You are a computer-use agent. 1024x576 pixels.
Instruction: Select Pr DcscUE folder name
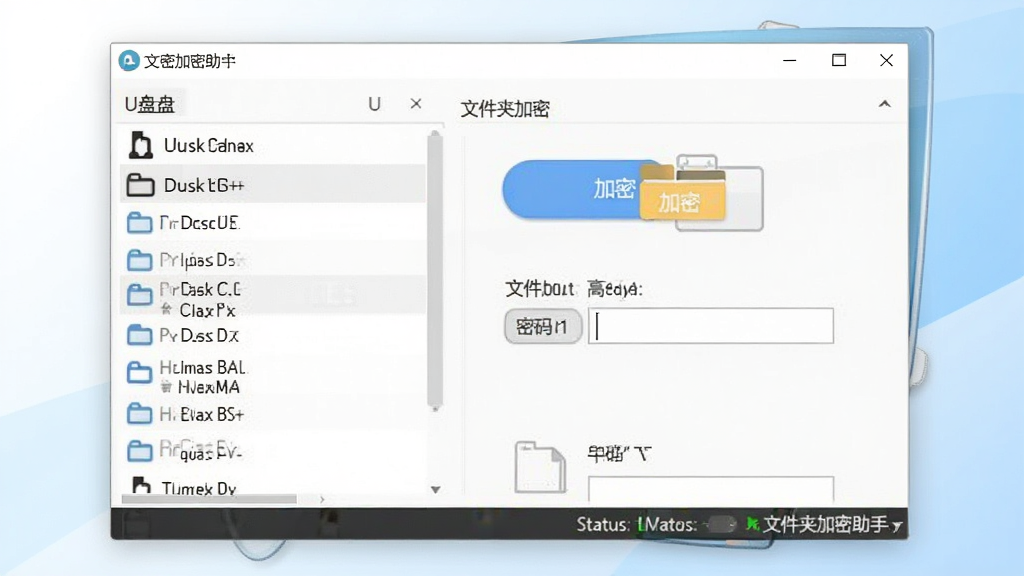coord(200,223)
